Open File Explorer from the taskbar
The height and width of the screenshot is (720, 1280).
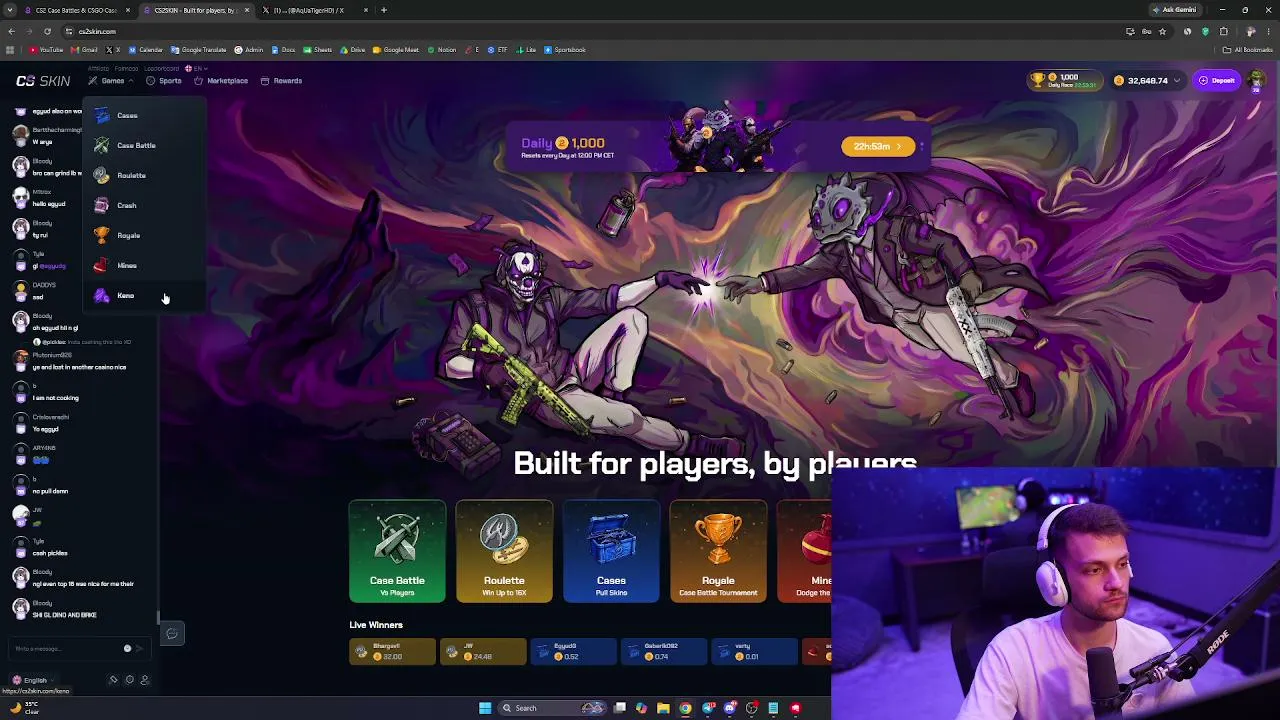pyautogui.click(x=663, y=708)
